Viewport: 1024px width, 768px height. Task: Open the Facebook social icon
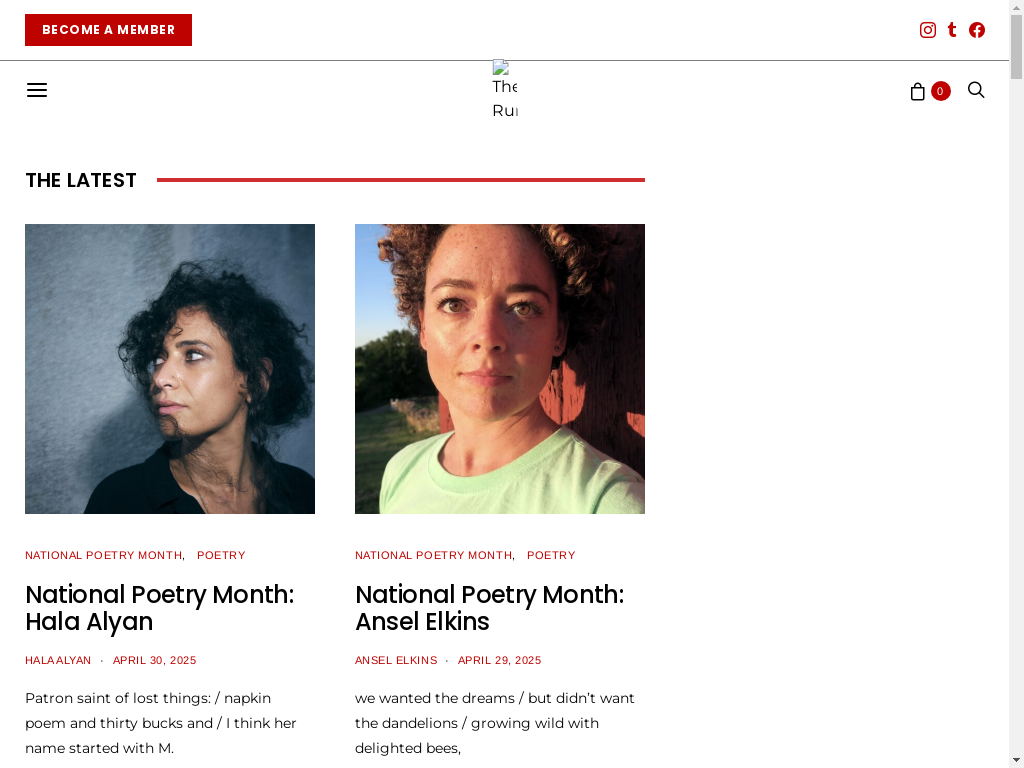point(976,30)
